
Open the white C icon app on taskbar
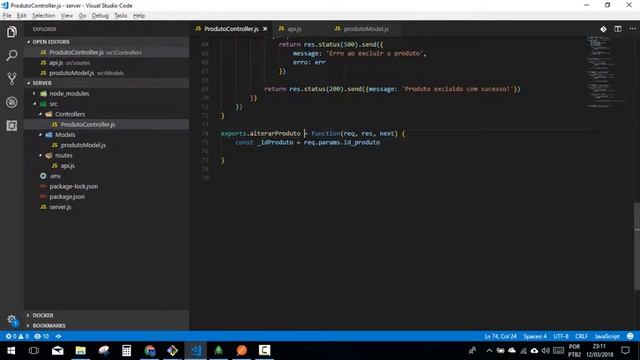pos(264,351)
